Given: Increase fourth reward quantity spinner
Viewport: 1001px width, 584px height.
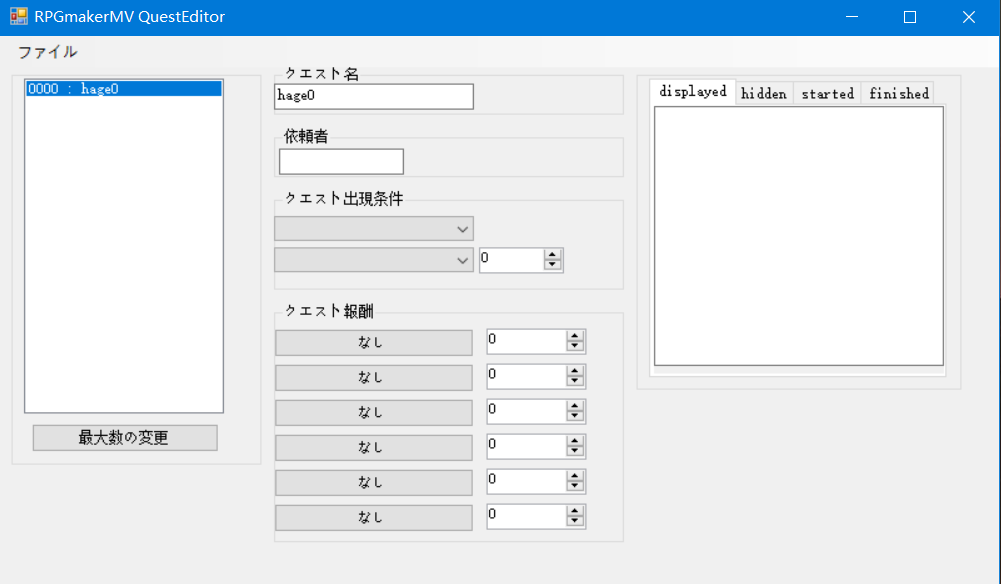Looking at the screenshot, I should coord(575,442).
